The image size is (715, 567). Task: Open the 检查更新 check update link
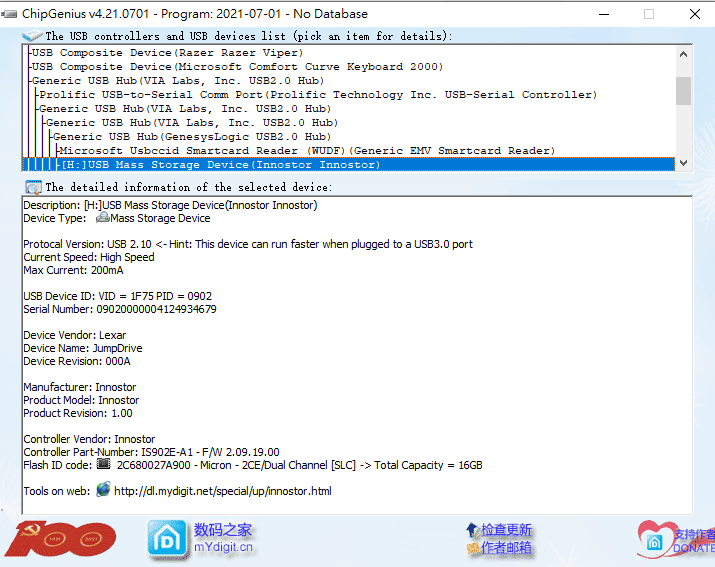click(x=506, y=530)
